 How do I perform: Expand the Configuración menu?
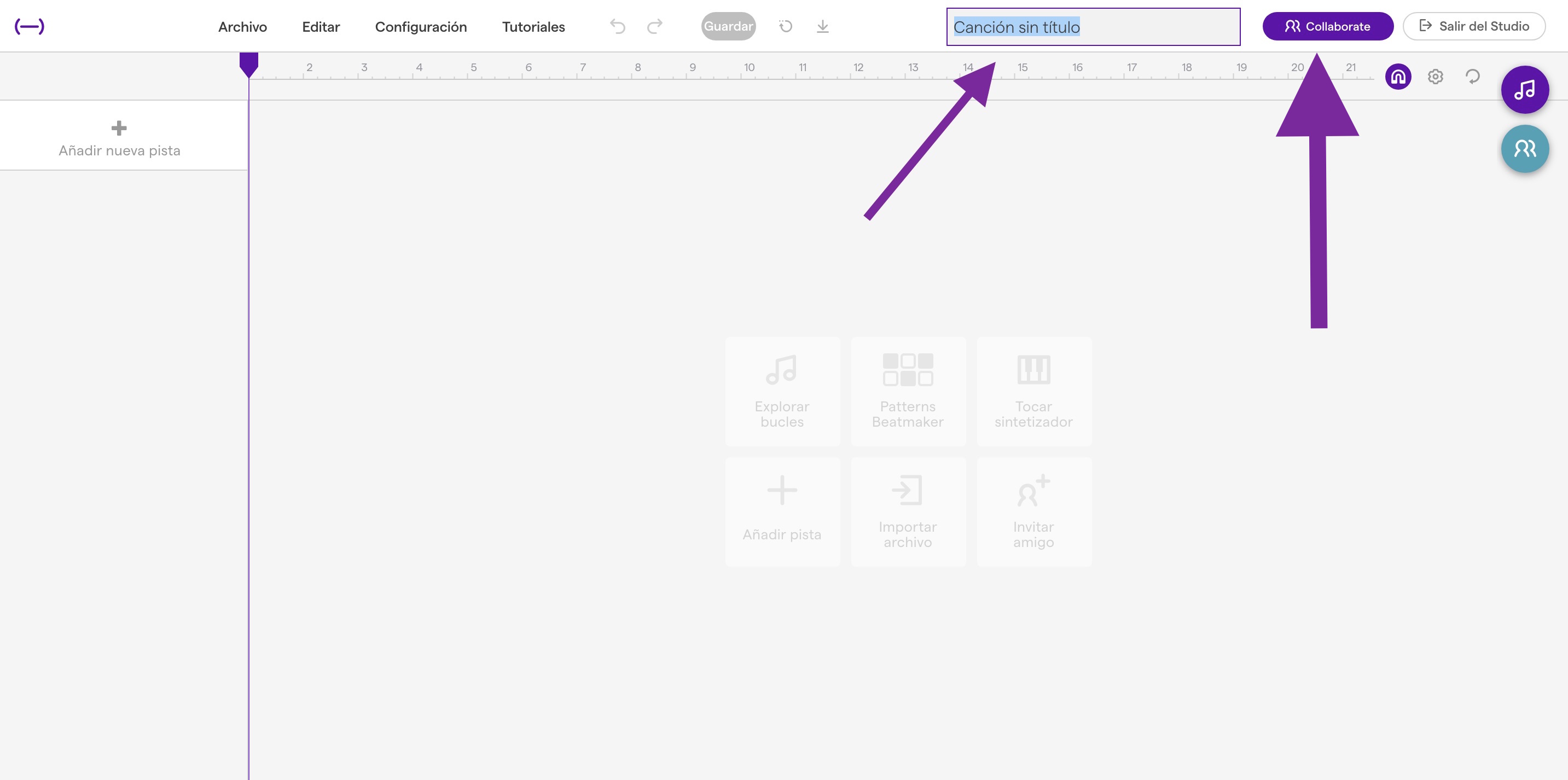click(421, 27)
